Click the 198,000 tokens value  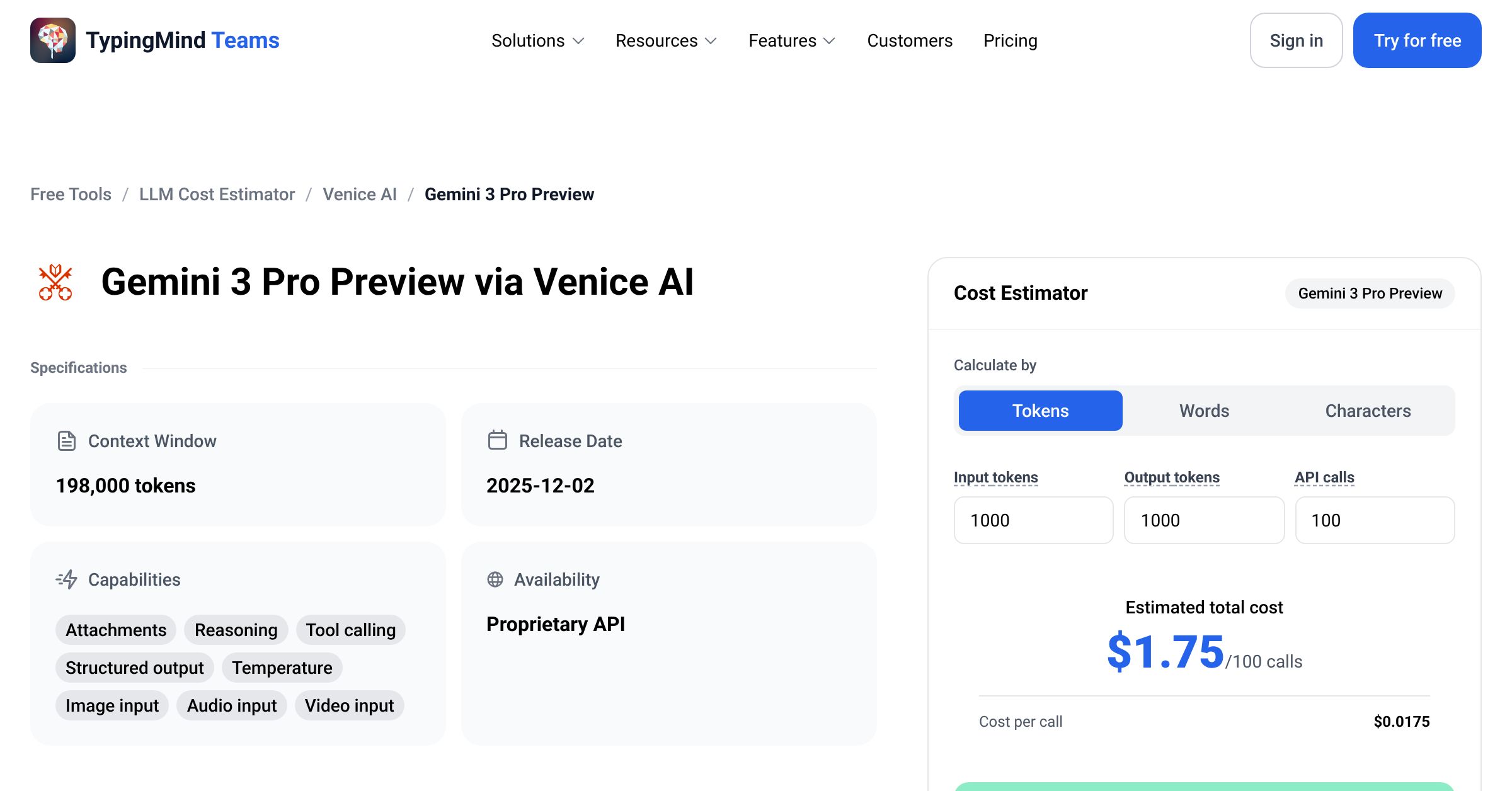point(125,486)
